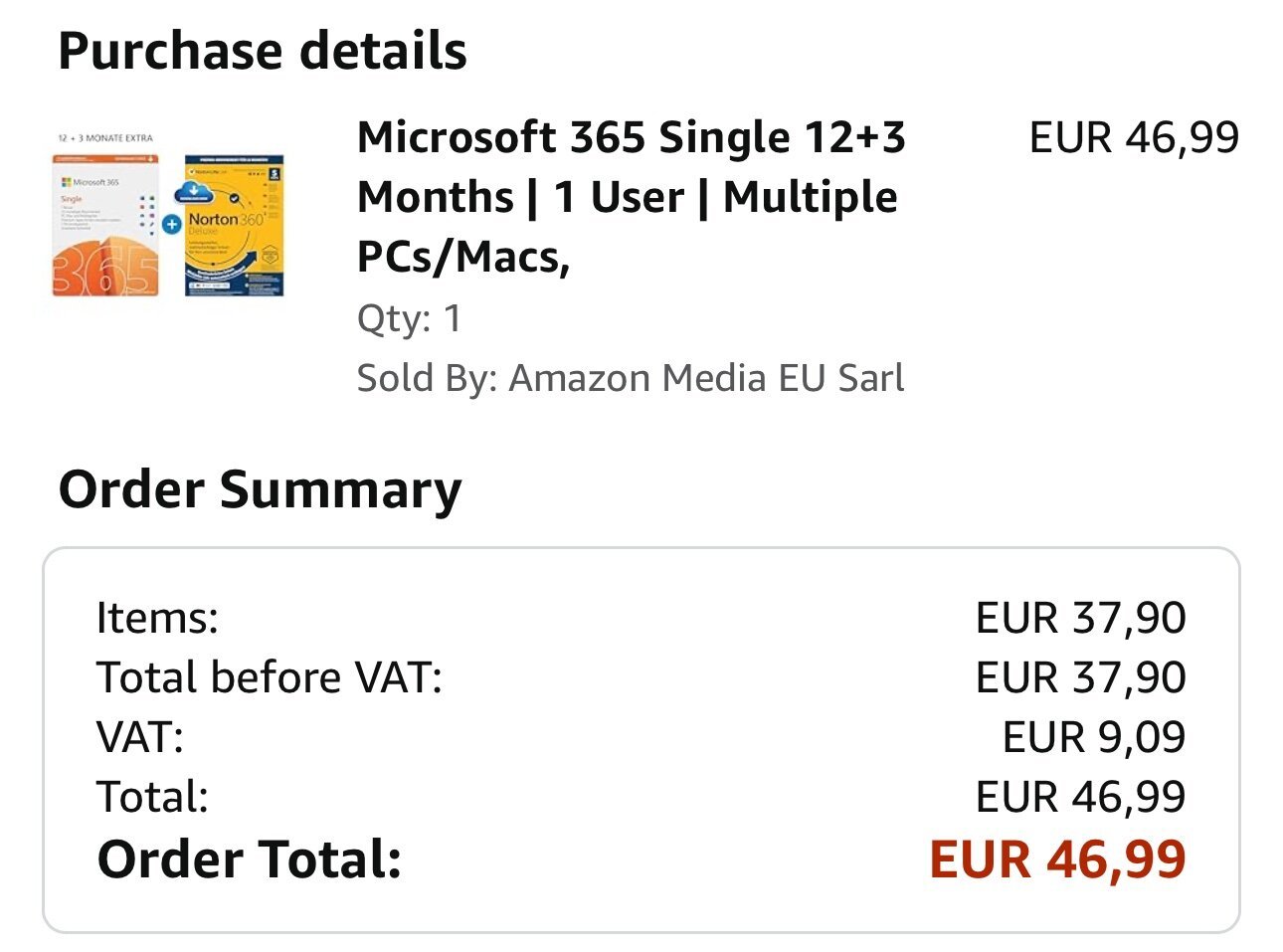Click the blue plus icon between products

click(x=171, y=225)
